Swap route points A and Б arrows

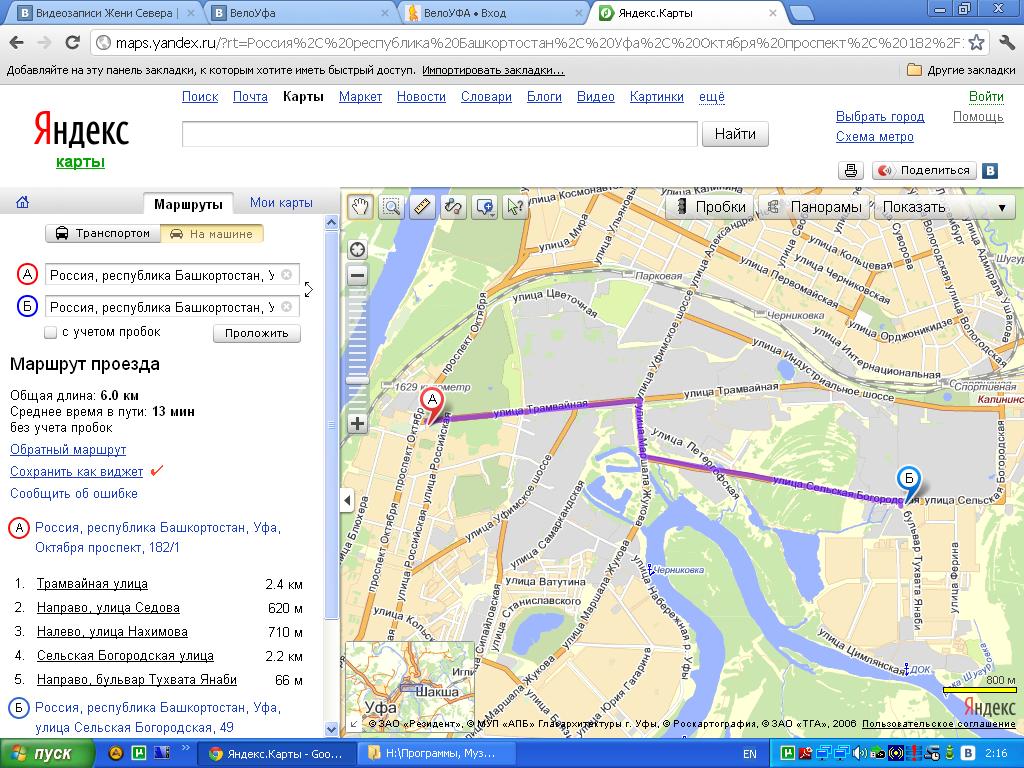[309, 290]
